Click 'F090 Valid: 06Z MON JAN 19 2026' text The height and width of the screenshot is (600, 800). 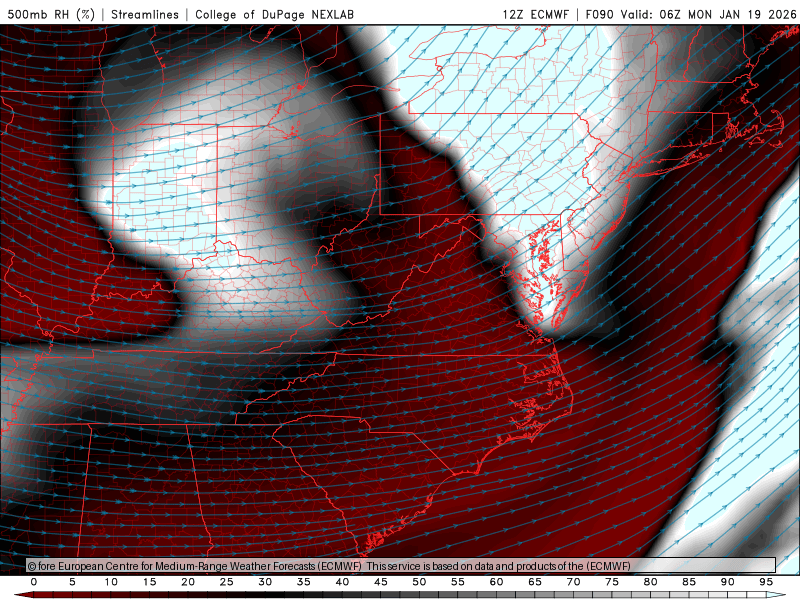coord(691,14)
